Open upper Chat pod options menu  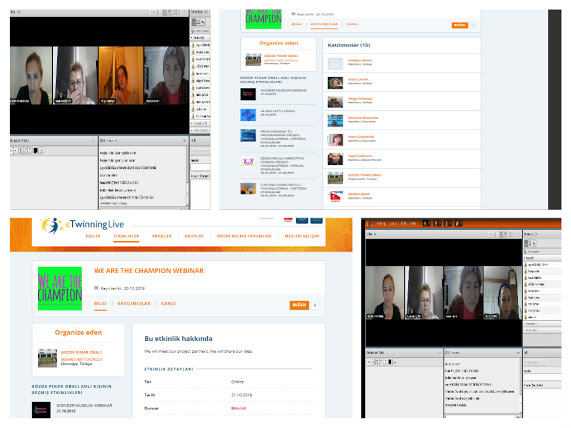tap(184, 140)
